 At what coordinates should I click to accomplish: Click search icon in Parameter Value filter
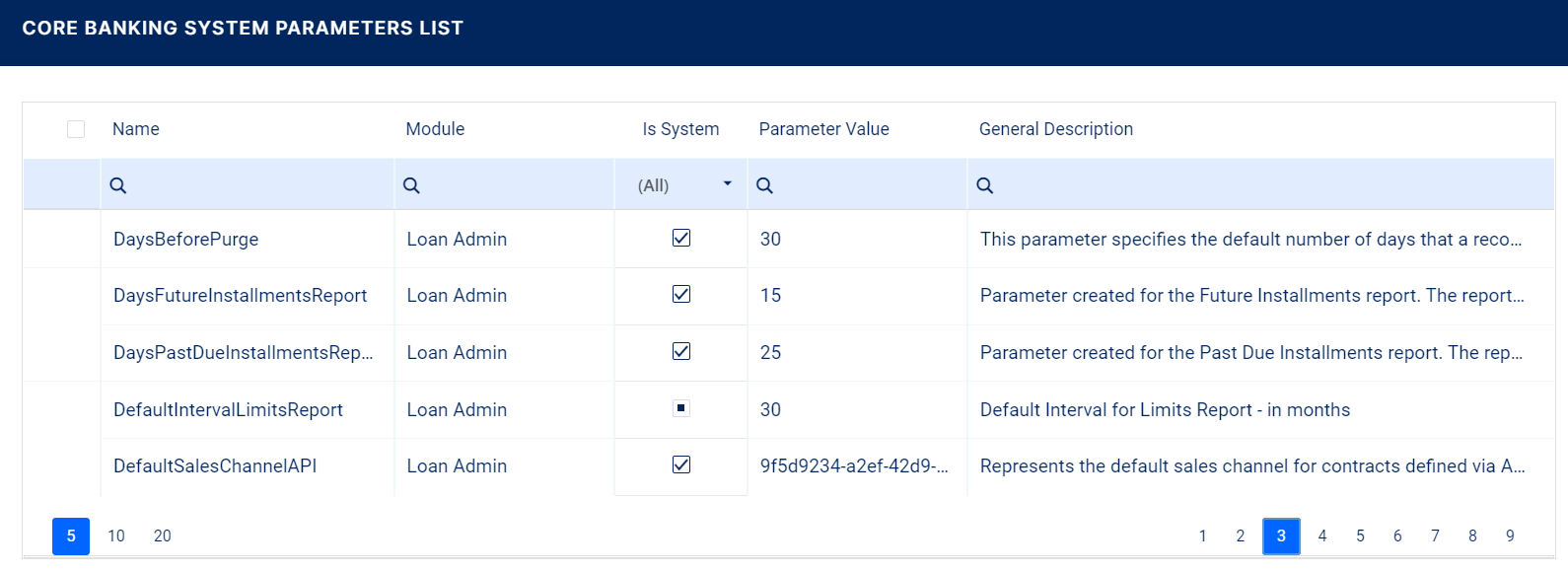tap(764, 185)
